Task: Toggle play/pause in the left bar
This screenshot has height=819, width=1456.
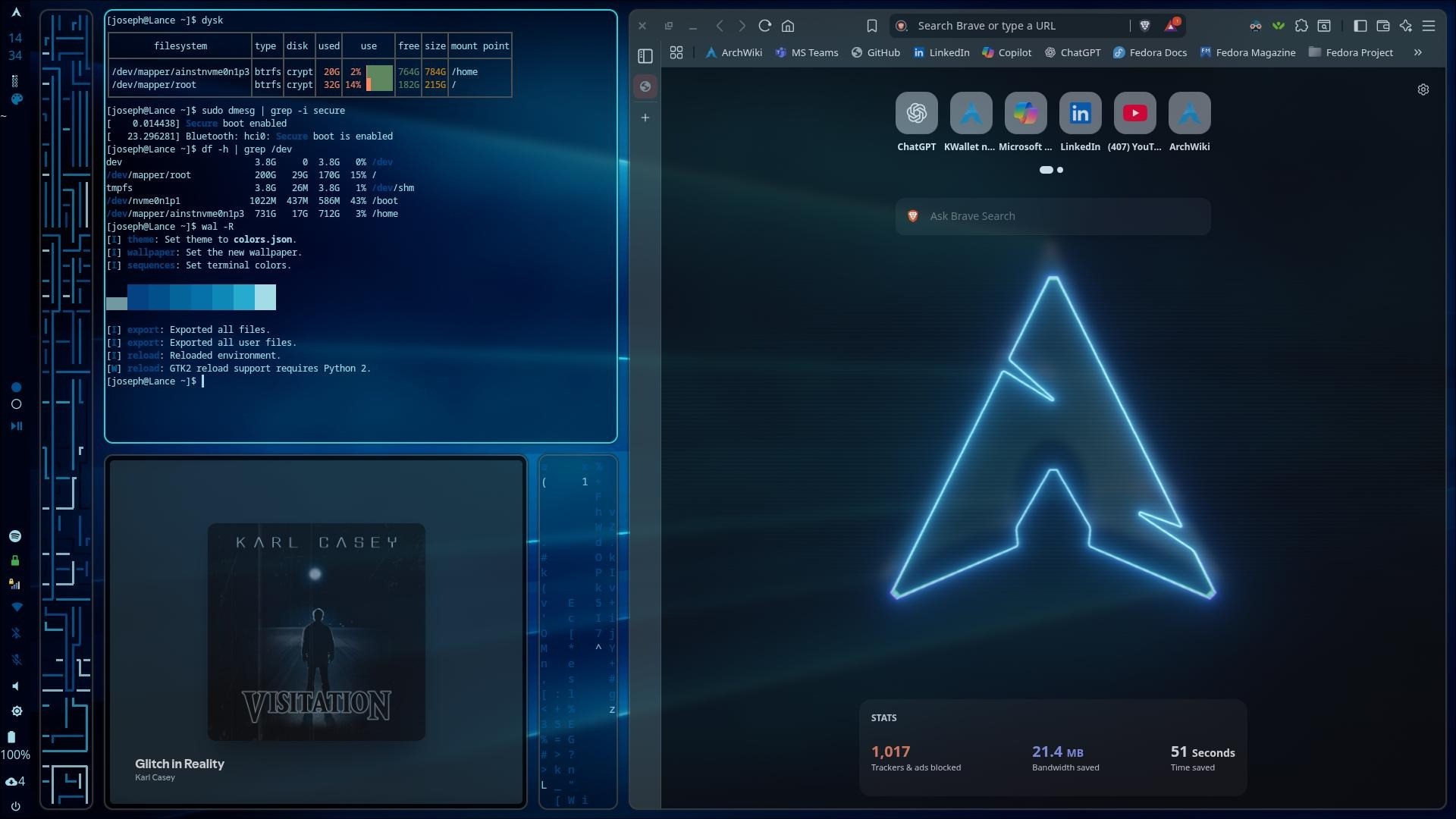Action: point(16,426)
